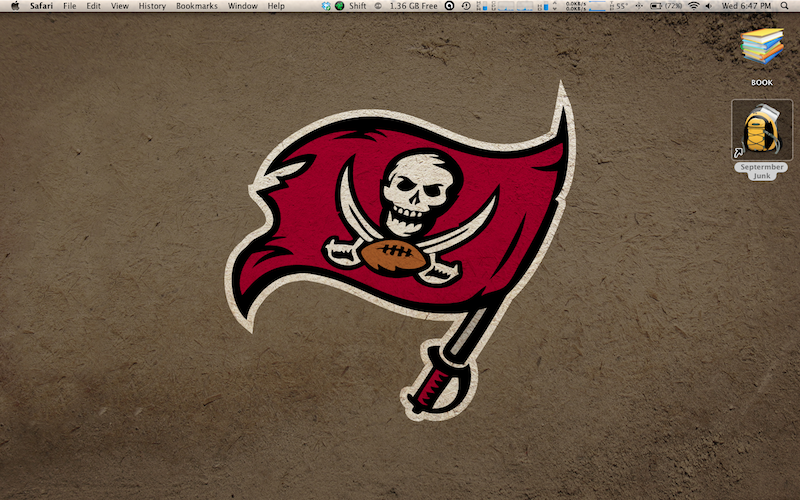The width and height of the screenshot is (800, 500).
Task: Open the View menu
Action: pos(120,6)
